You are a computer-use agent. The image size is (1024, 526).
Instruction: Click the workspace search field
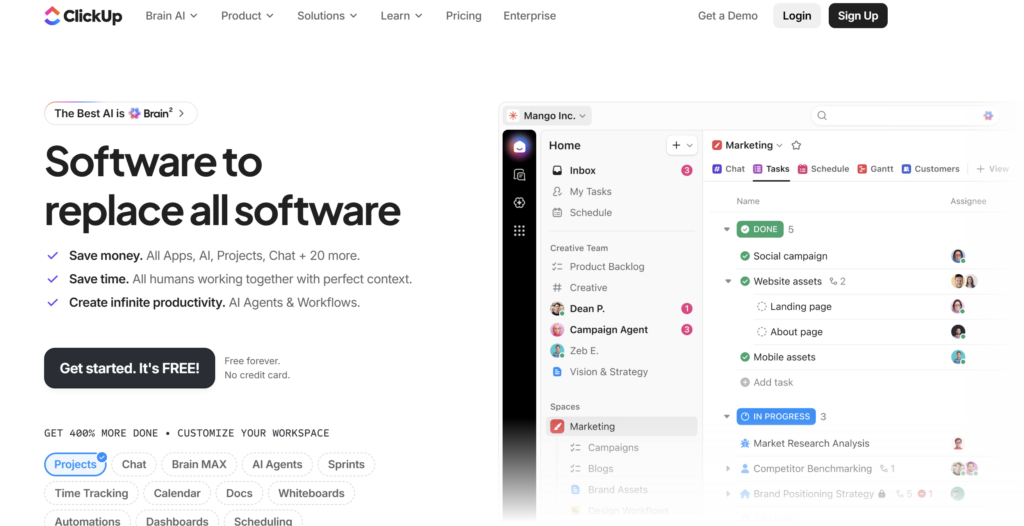pyautogui.click(x=905, y=116)
